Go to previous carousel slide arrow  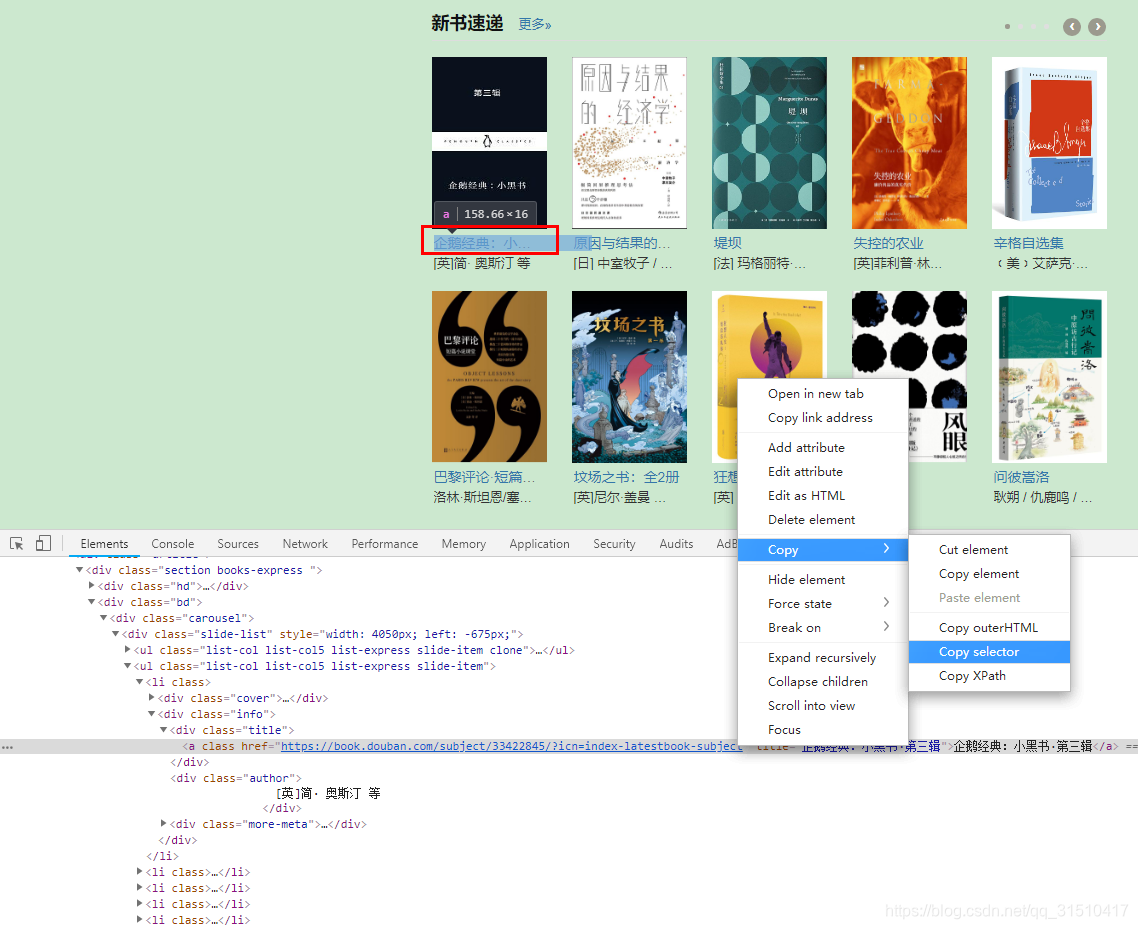click(1072, 27)
